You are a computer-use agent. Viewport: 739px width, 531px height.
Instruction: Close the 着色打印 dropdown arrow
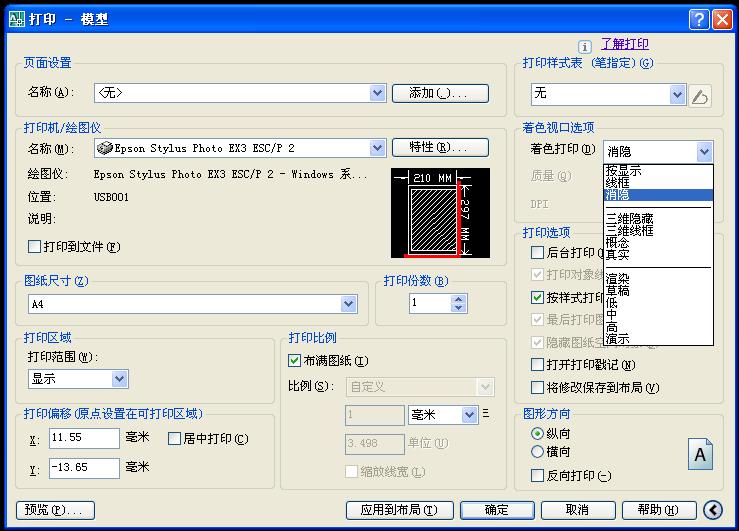click(704, 152)
